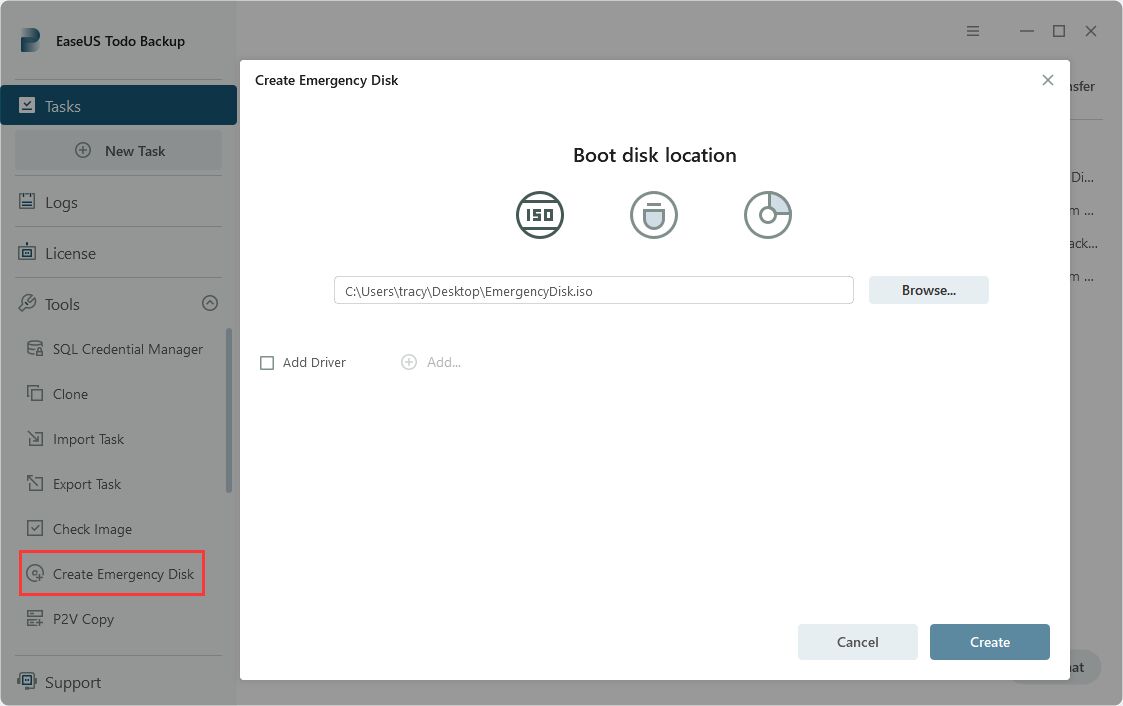Image resolution: width=1123 pixels, height=706 pixels.
Task: Click the License badge icon
Action: tap(27, 251)
